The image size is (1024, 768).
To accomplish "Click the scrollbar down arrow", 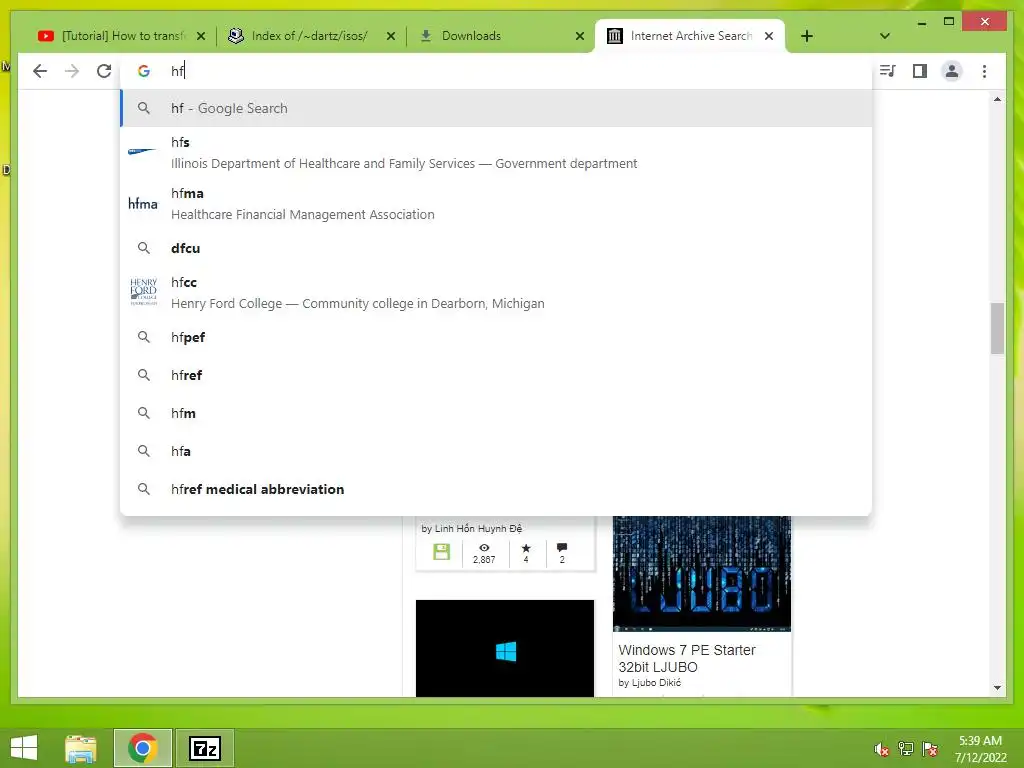I will 997,687.
